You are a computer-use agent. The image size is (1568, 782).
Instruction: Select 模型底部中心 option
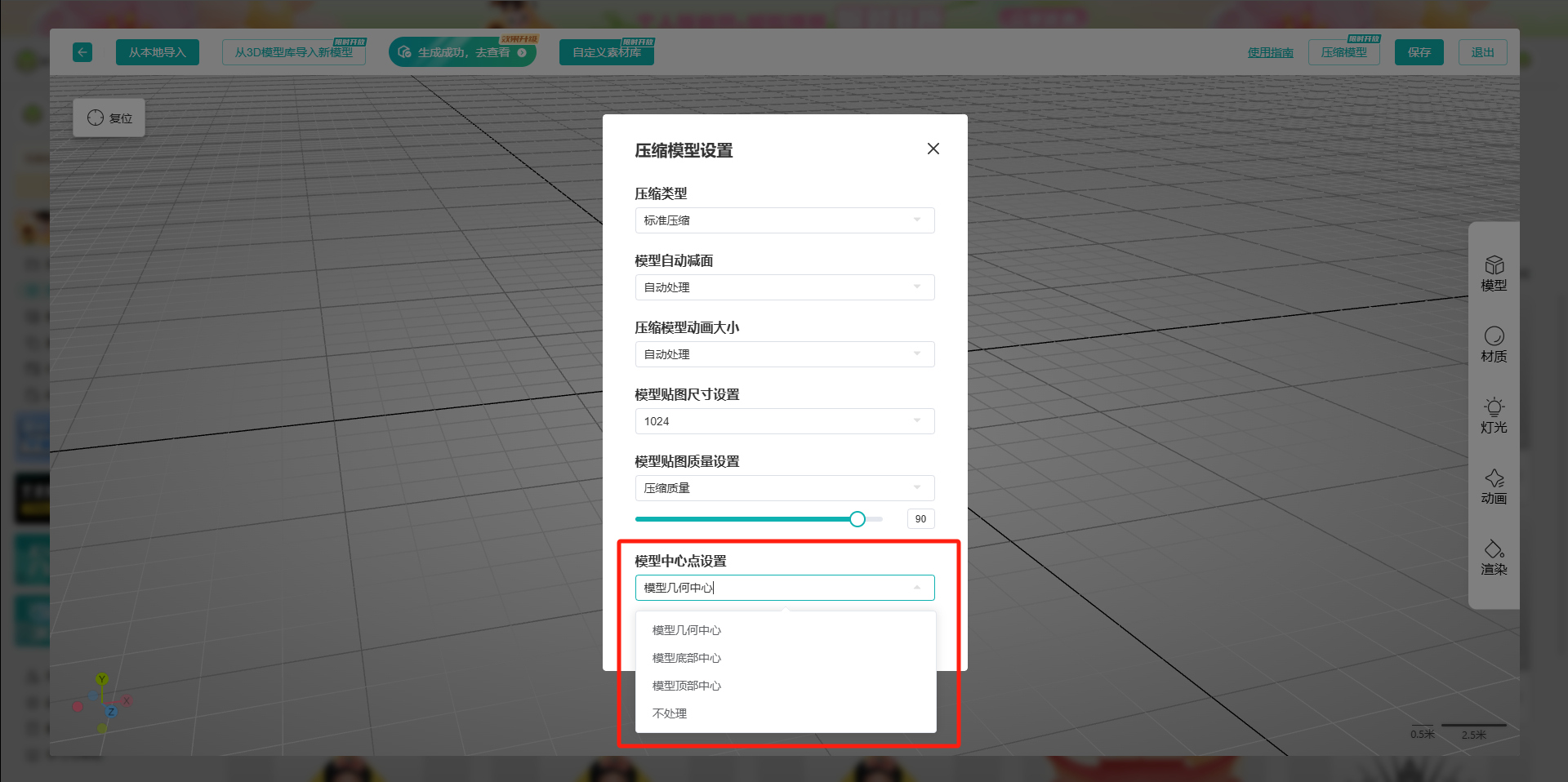(x=687, y=658)
